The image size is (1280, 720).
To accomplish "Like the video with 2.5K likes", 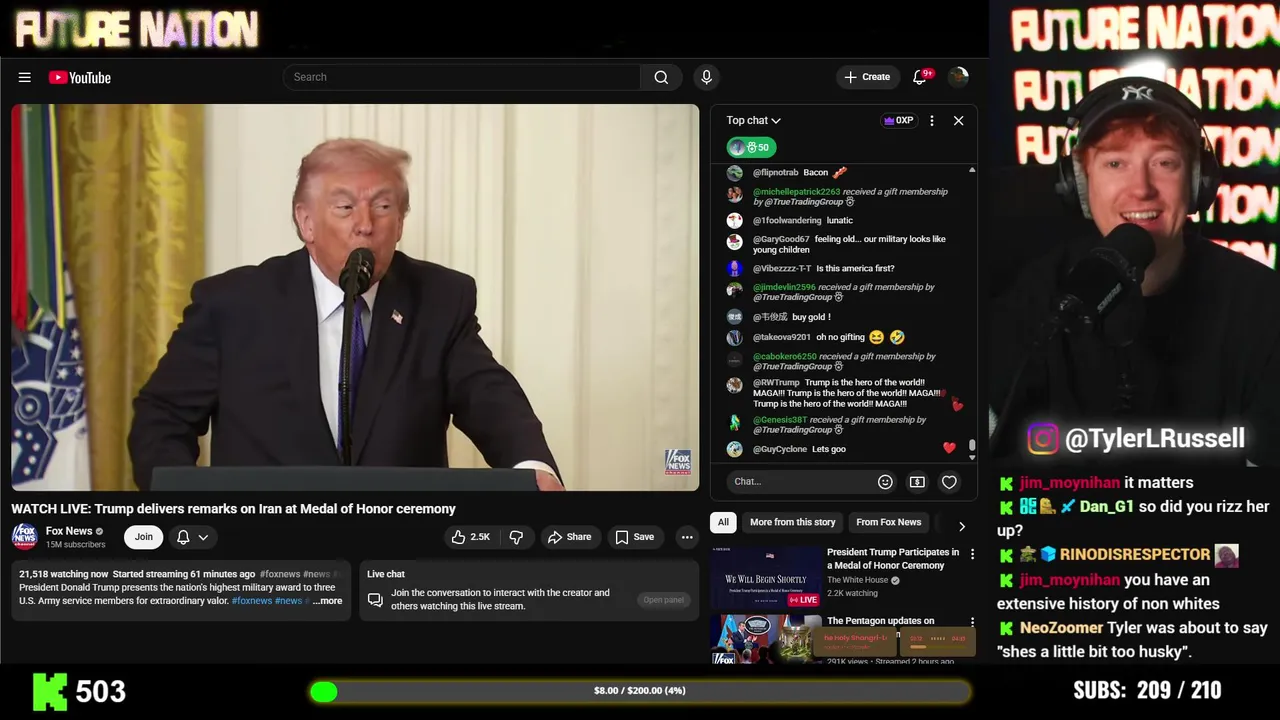I will click(x=470, y=537).
